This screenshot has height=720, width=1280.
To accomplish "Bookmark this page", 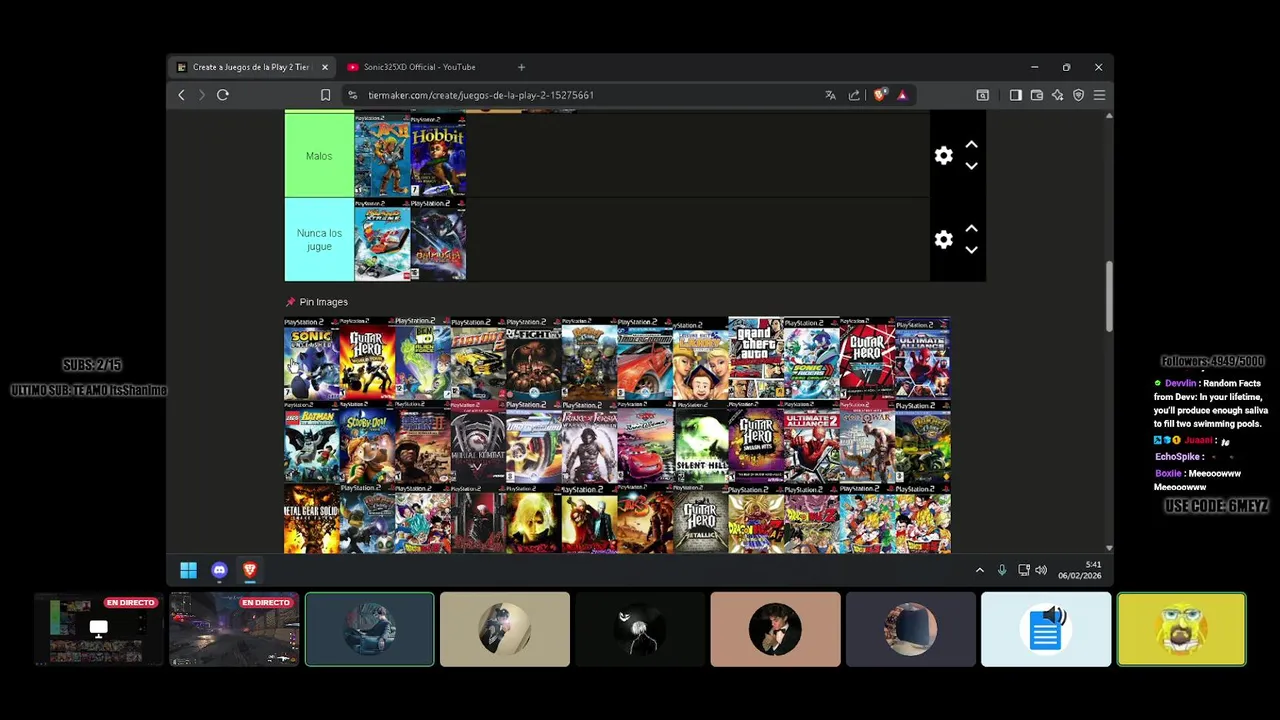I will click(x=325, y=95).
